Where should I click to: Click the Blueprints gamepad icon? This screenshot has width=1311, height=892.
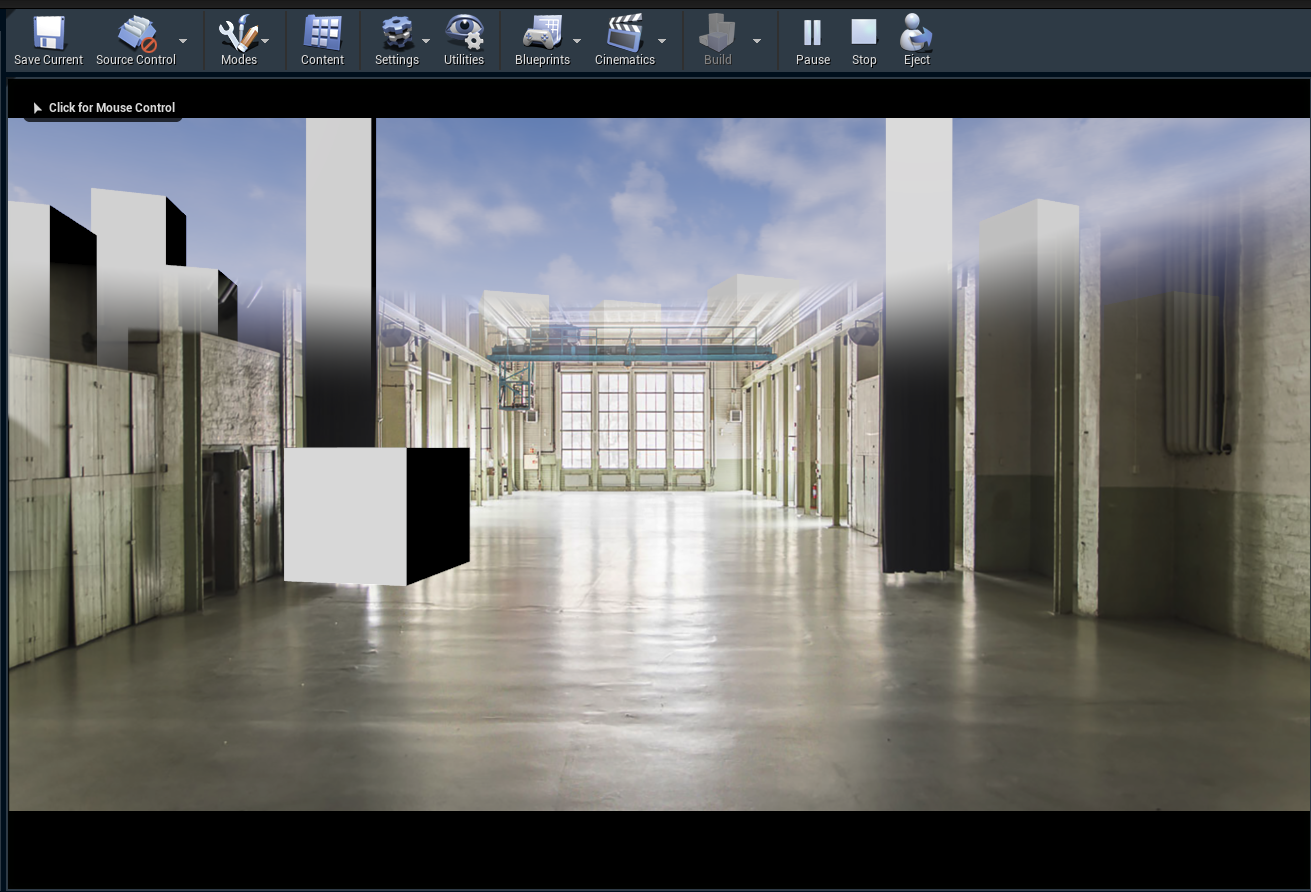(x=542, y=34)
